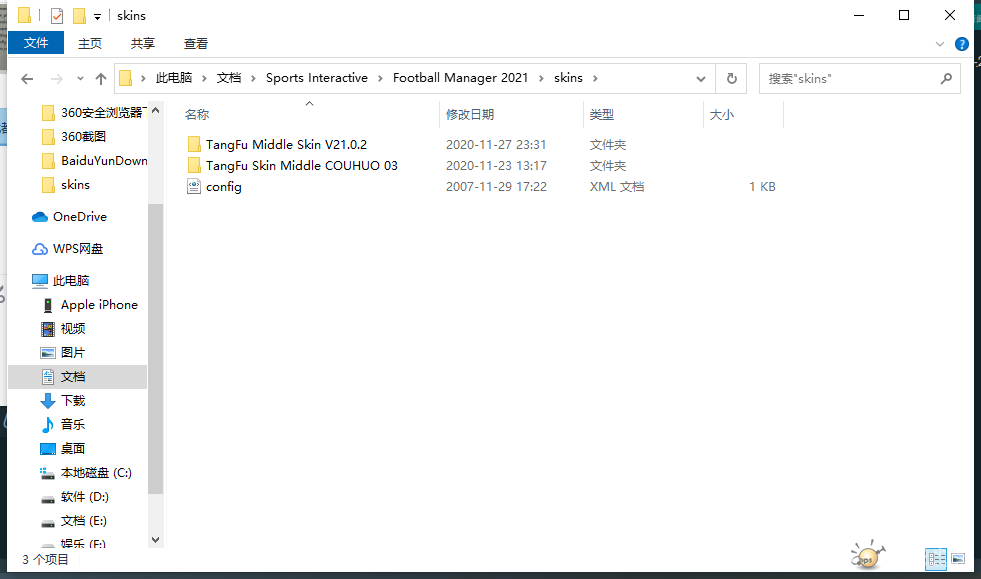Refresh the current skins folder view
The height and width of the screenshot is (579, 981).
[732, 78]
